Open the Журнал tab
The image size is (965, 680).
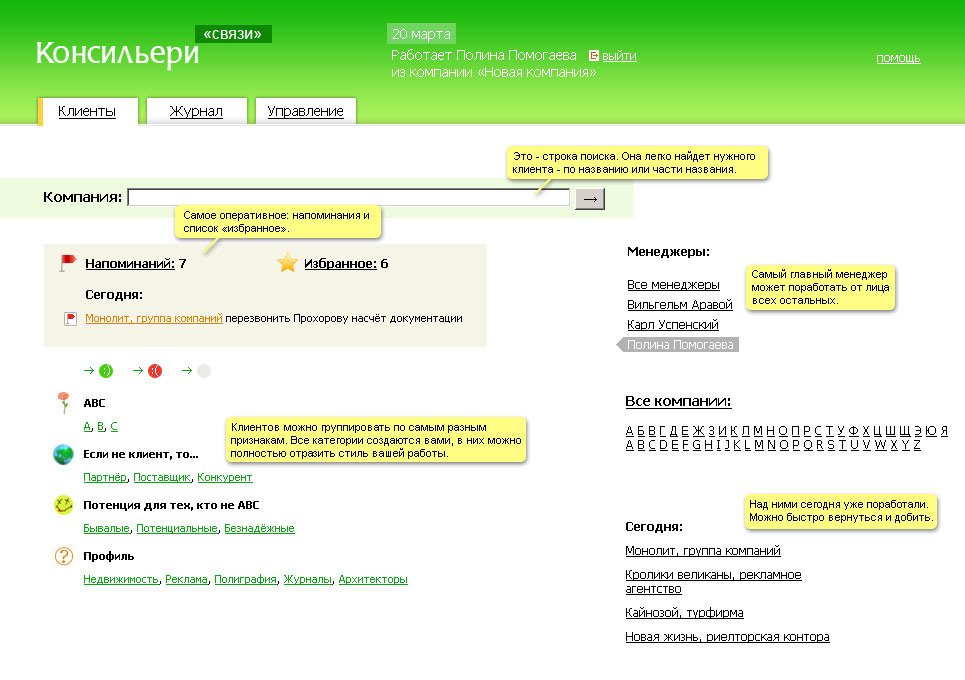(x=196, y=111)
